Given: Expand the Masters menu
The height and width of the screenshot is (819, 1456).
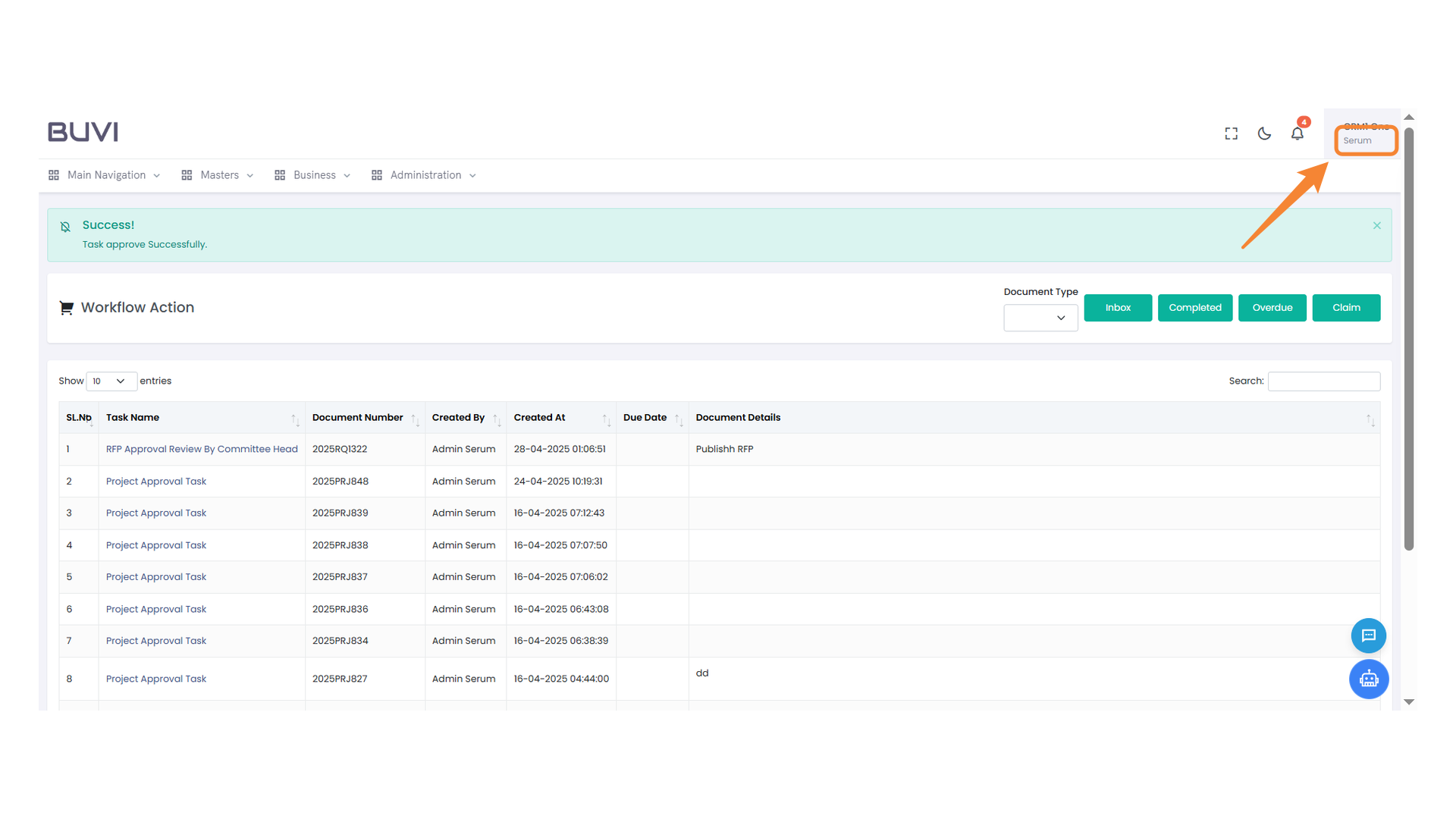Looking at the screenshot, I should point(218,175).
